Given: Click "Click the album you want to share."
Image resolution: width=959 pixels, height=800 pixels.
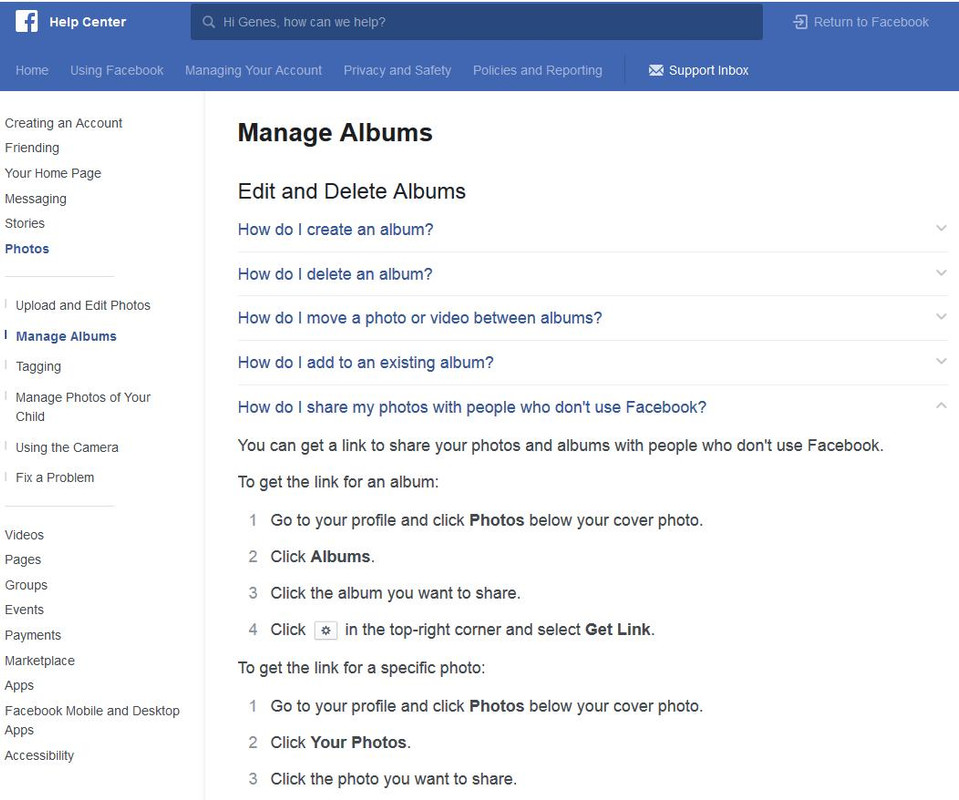Looking at the screenshot, I should point(396,593).
